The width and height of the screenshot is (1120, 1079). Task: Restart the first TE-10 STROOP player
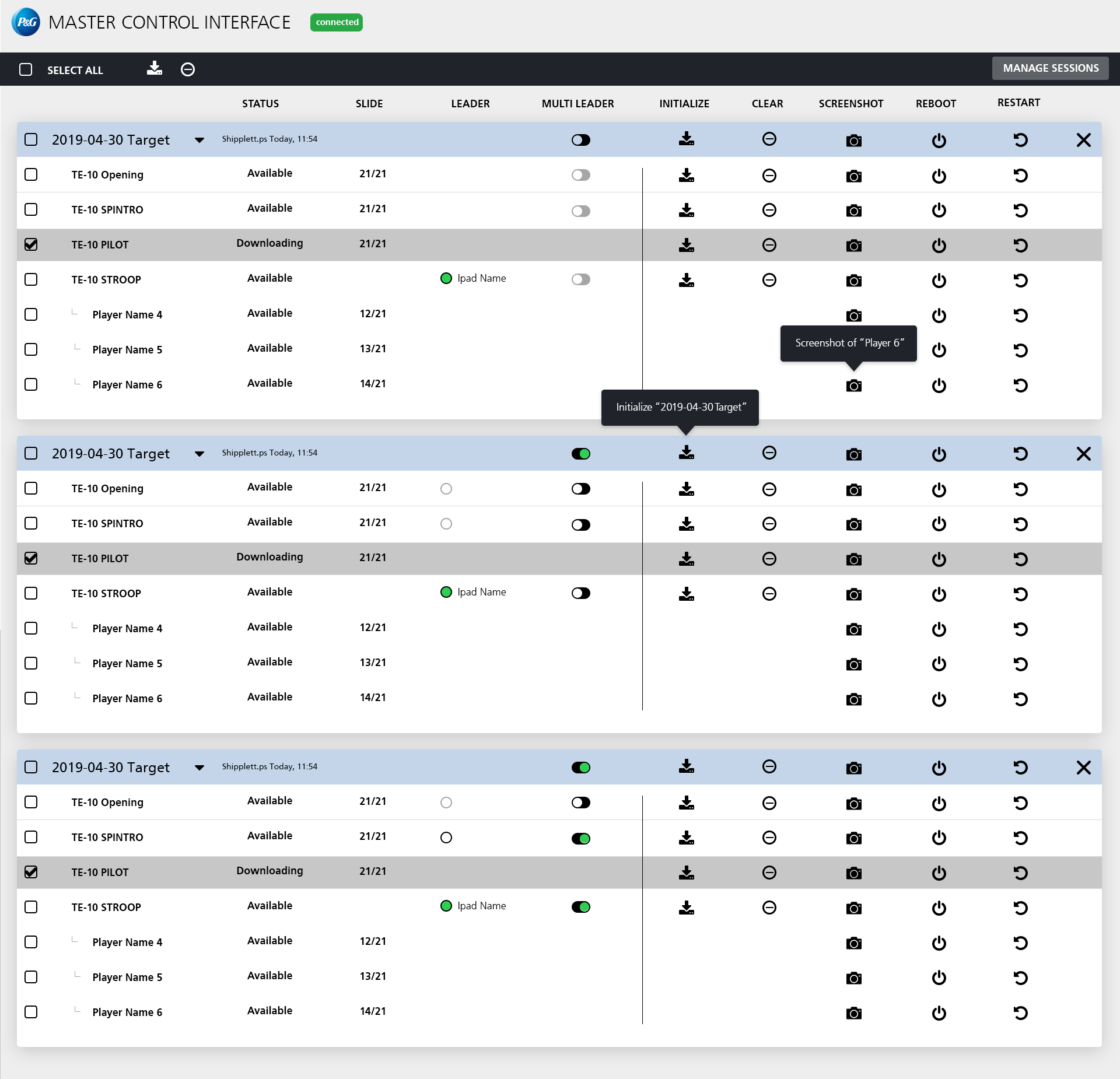(1020, 280)
